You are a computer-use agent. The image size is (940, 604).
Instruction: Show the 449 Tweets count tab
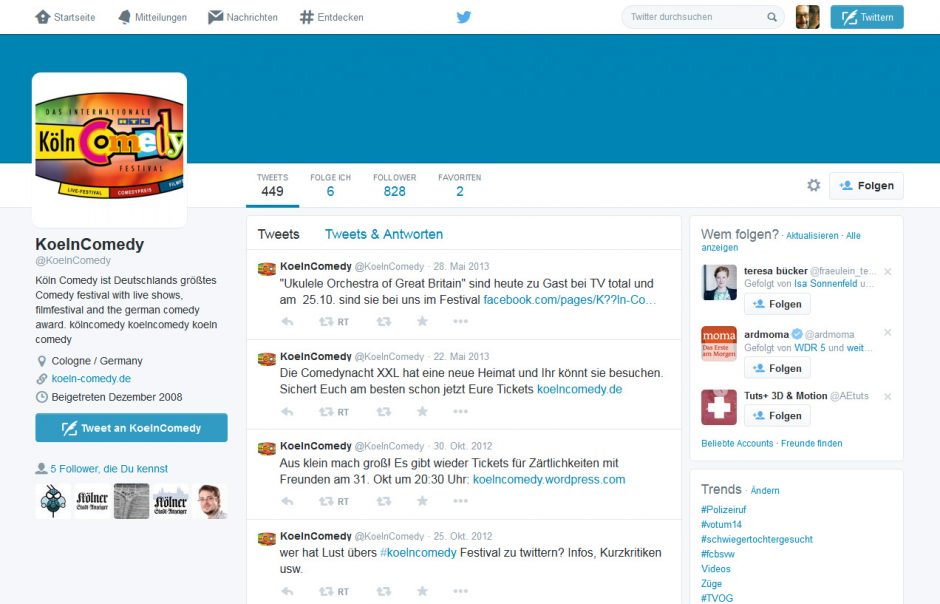[272, 185]
